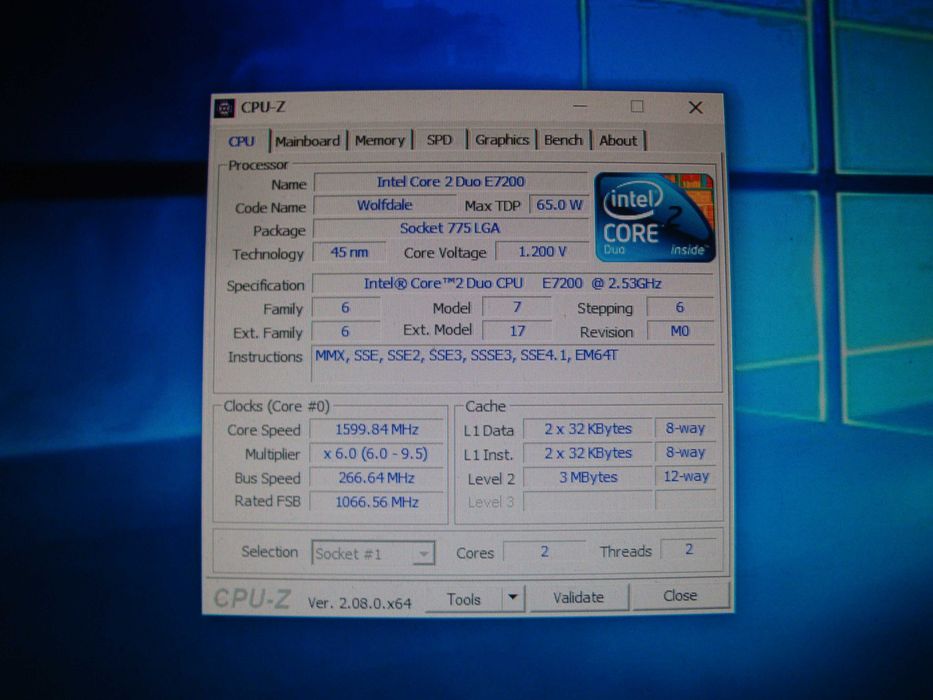Open the Mainboard tab
The image size is (933, 700).
(x=308, y=141)
